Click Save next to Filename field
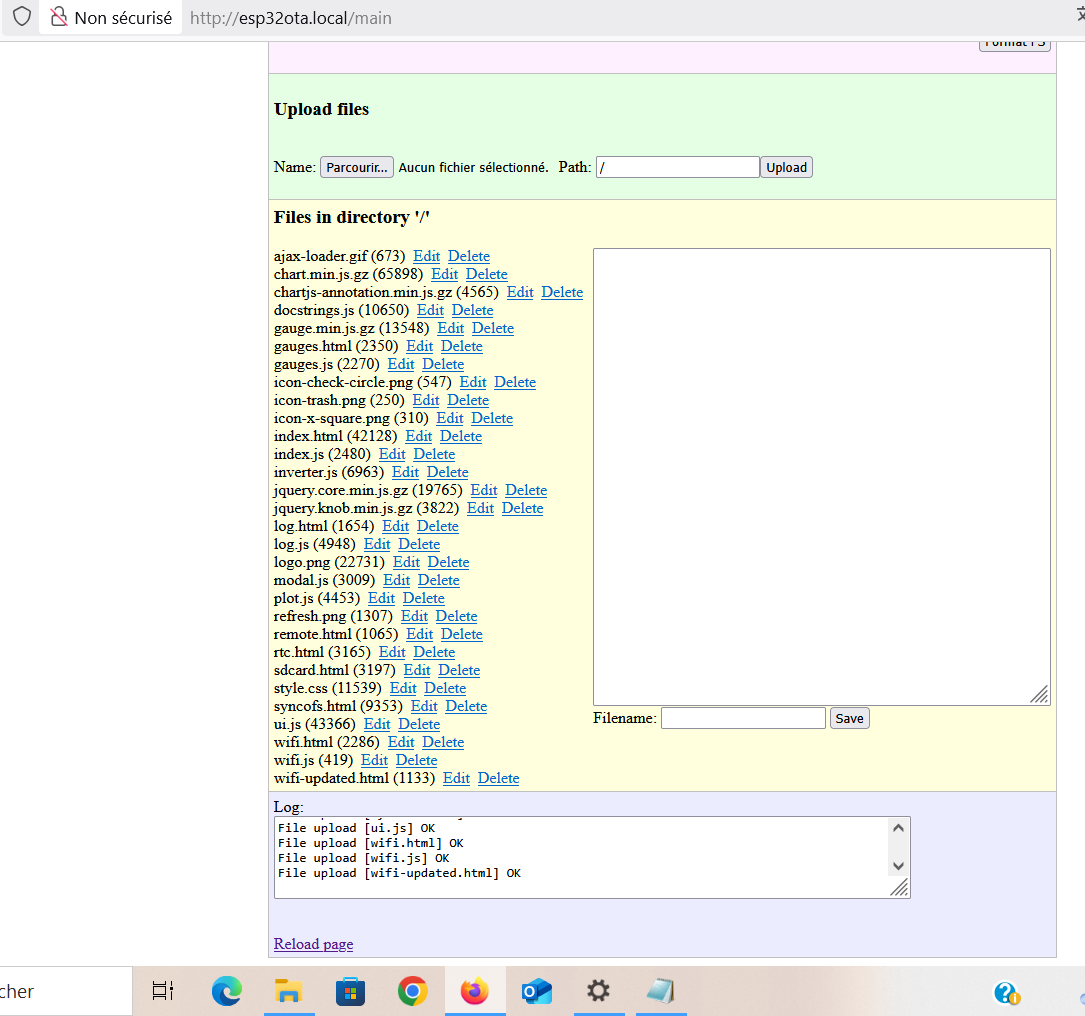Screen dimensions: 1085x1016 click(x=849, y=718)
